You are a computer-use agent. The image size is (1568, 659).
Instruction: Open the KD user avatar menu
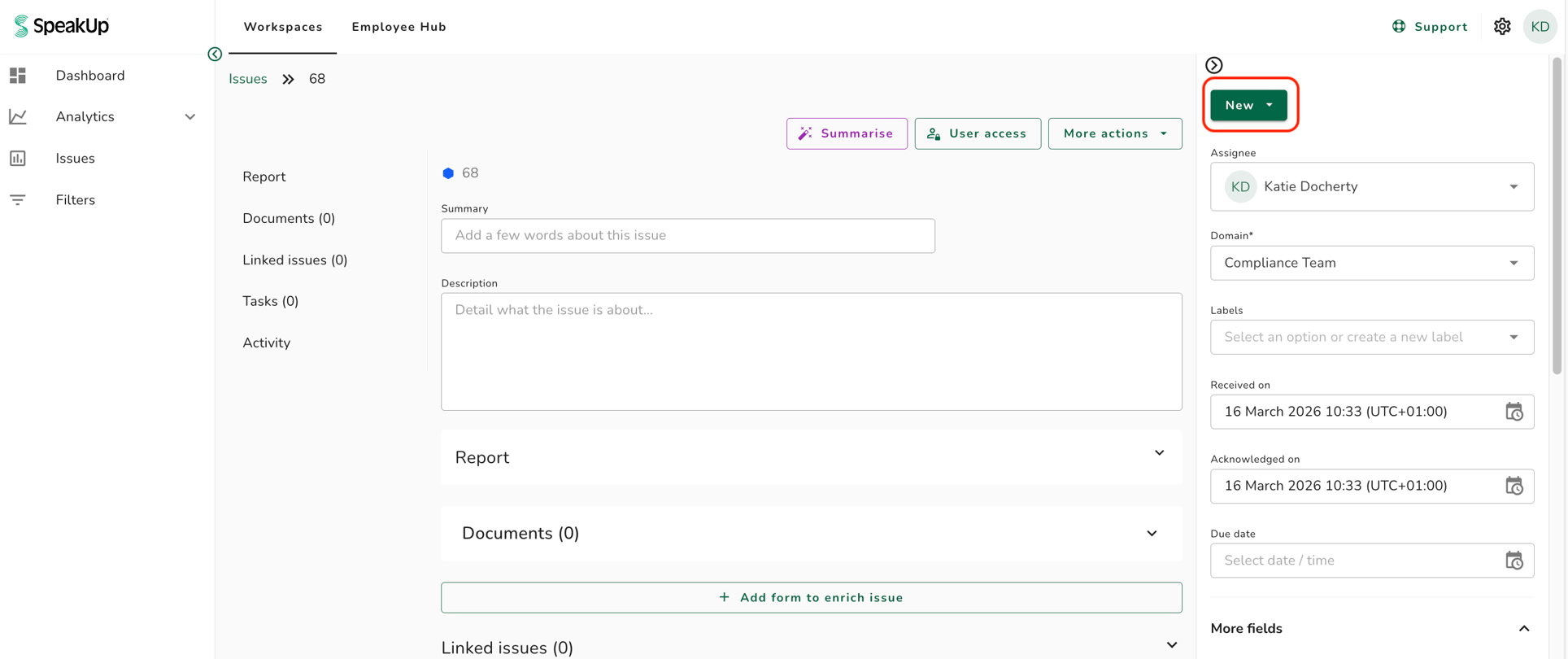pyautogui.click(x=1540, y=27)
